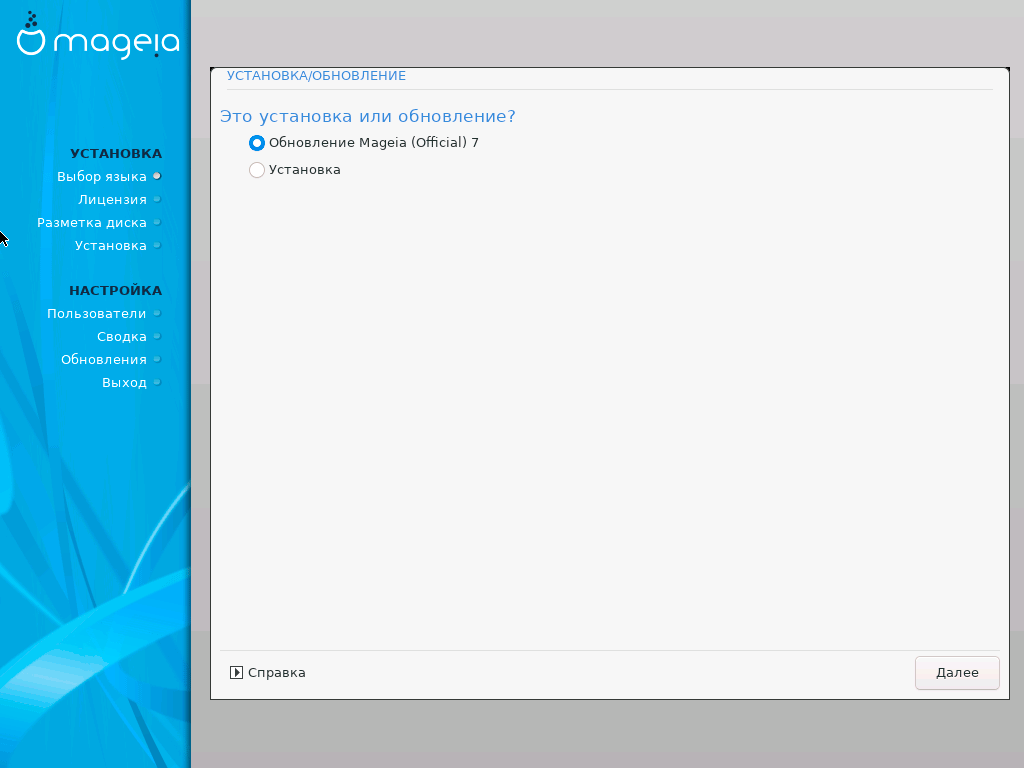
Task: Expand Справка using the triangle arrow
Action: [x=236, y=673]
